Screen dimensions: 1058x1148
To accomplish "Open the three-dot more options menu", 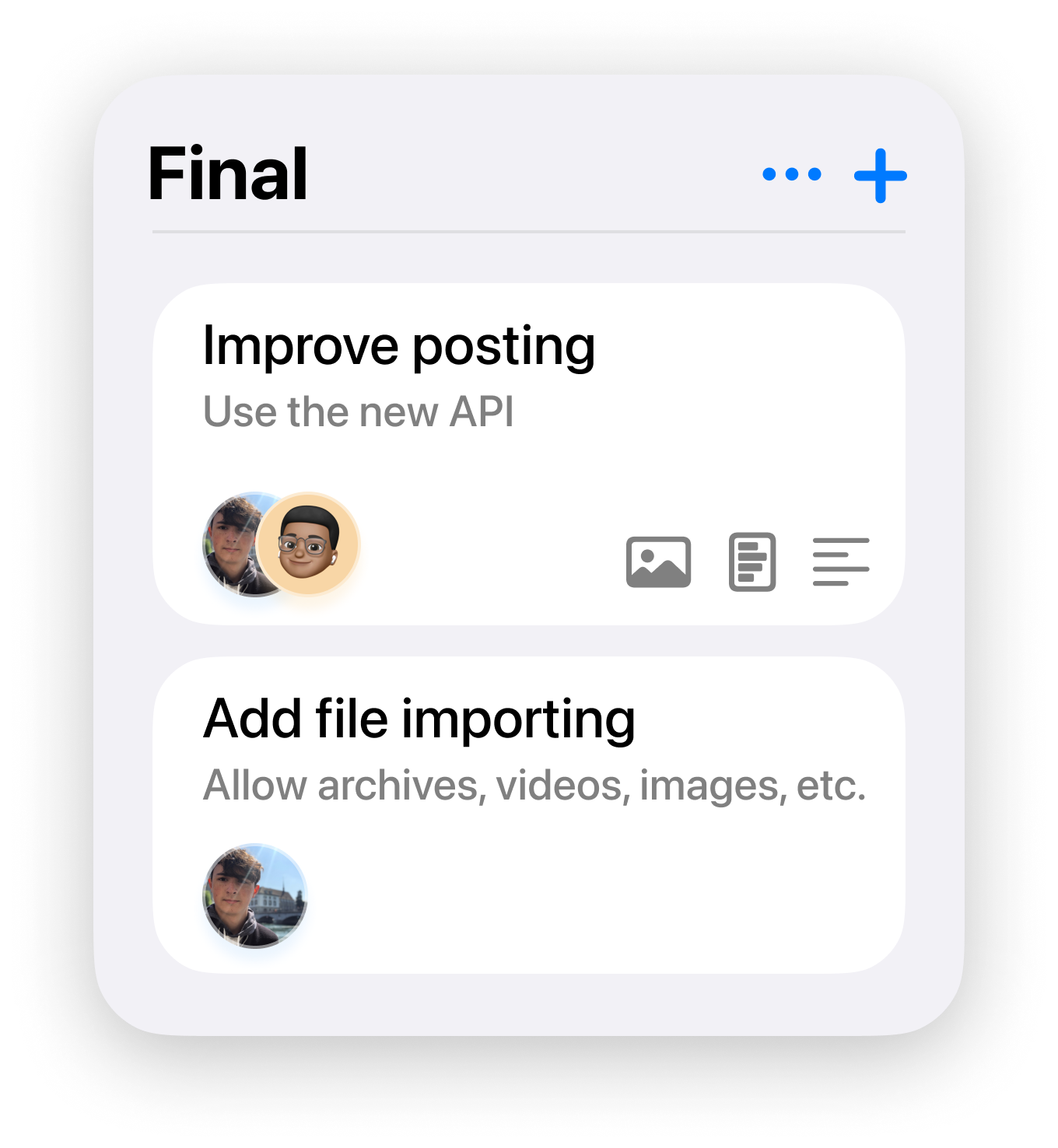I will point(792,174).
